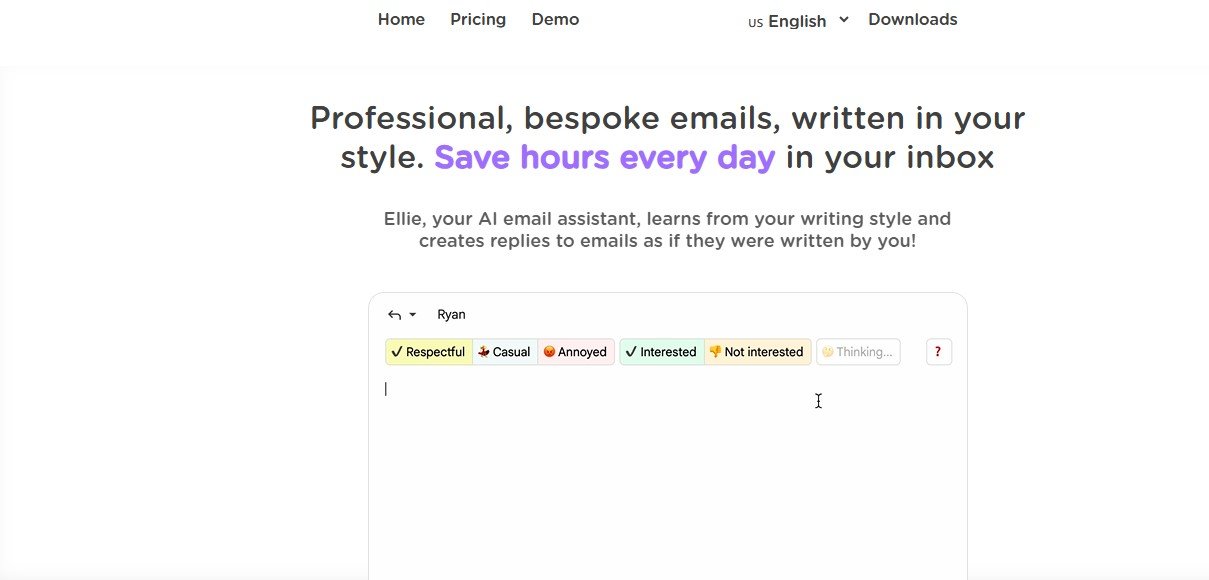Open the Demo page
This screenshot has height=580, width=1209.
pos(555,19)
